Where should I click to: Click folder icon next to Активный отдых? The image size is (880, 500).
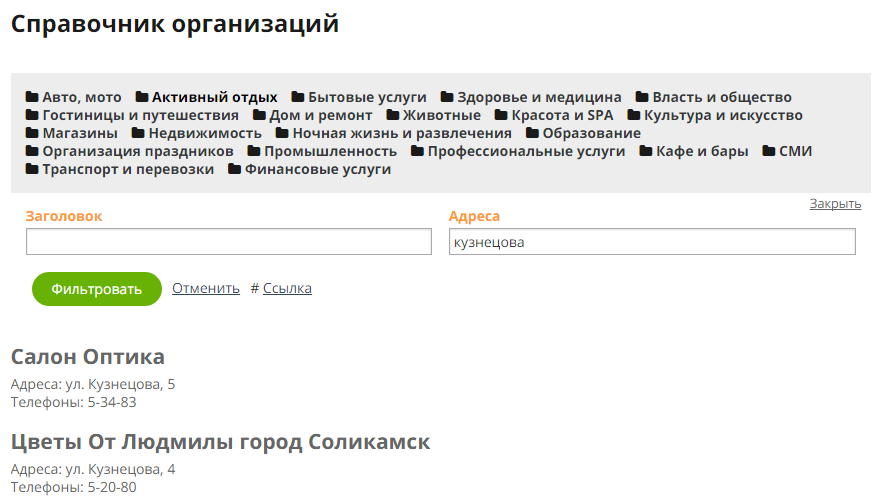142,98
